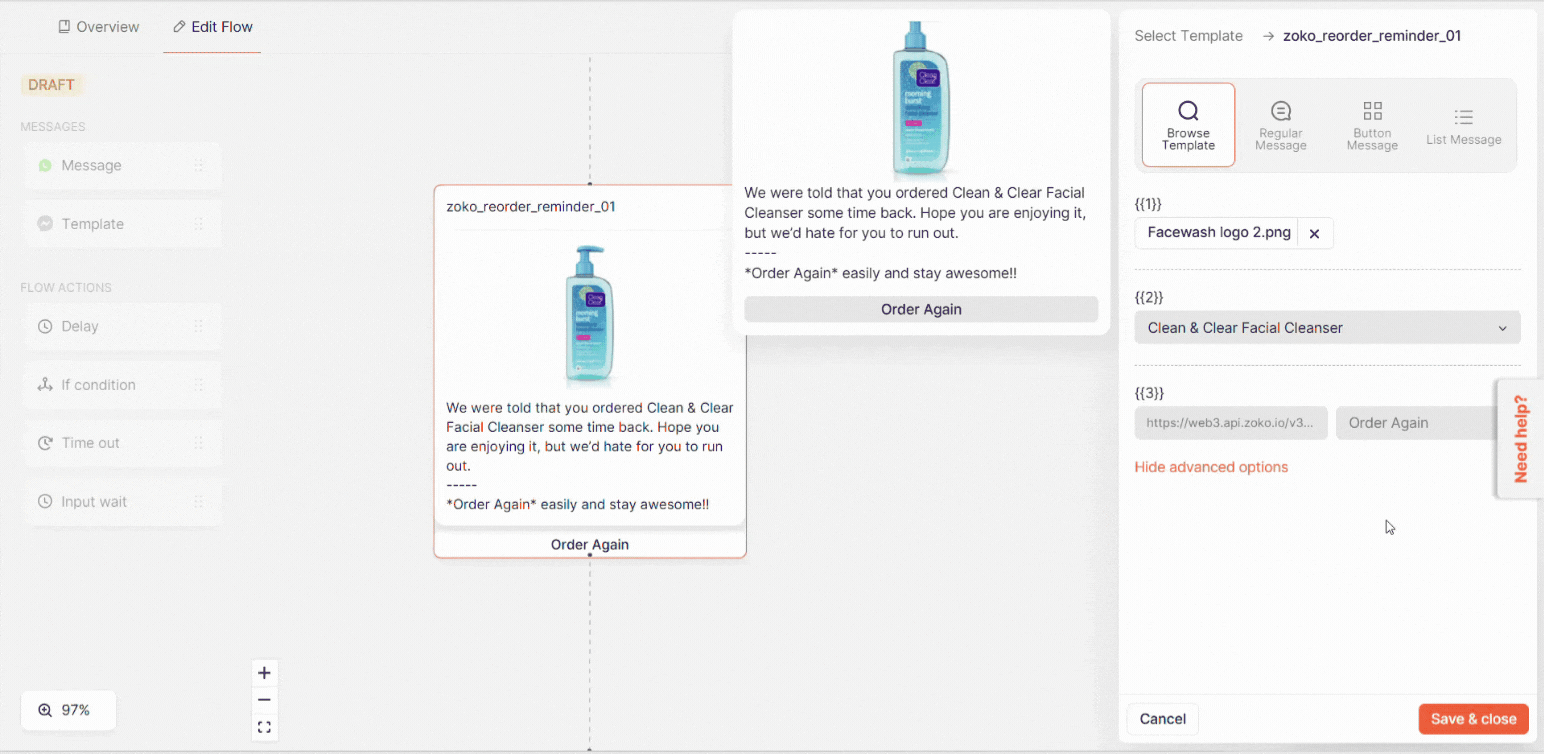
Task: Click the Template block label
Action: (93, 224)
